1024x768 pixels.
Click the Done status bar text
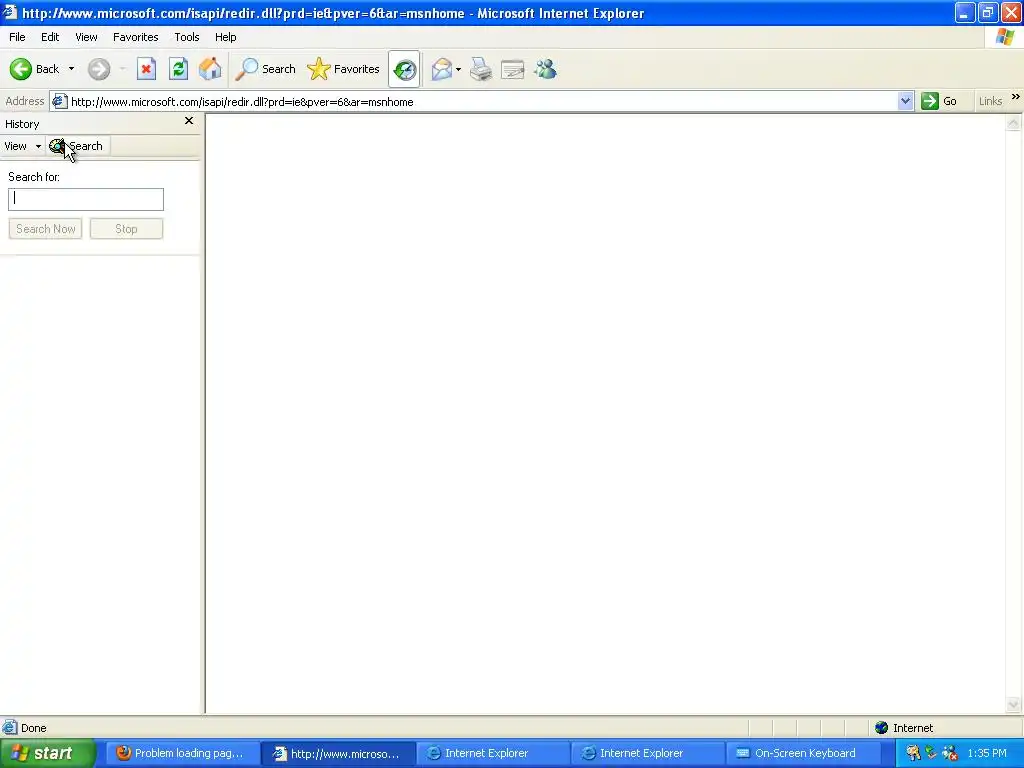[x=33, y=728]
